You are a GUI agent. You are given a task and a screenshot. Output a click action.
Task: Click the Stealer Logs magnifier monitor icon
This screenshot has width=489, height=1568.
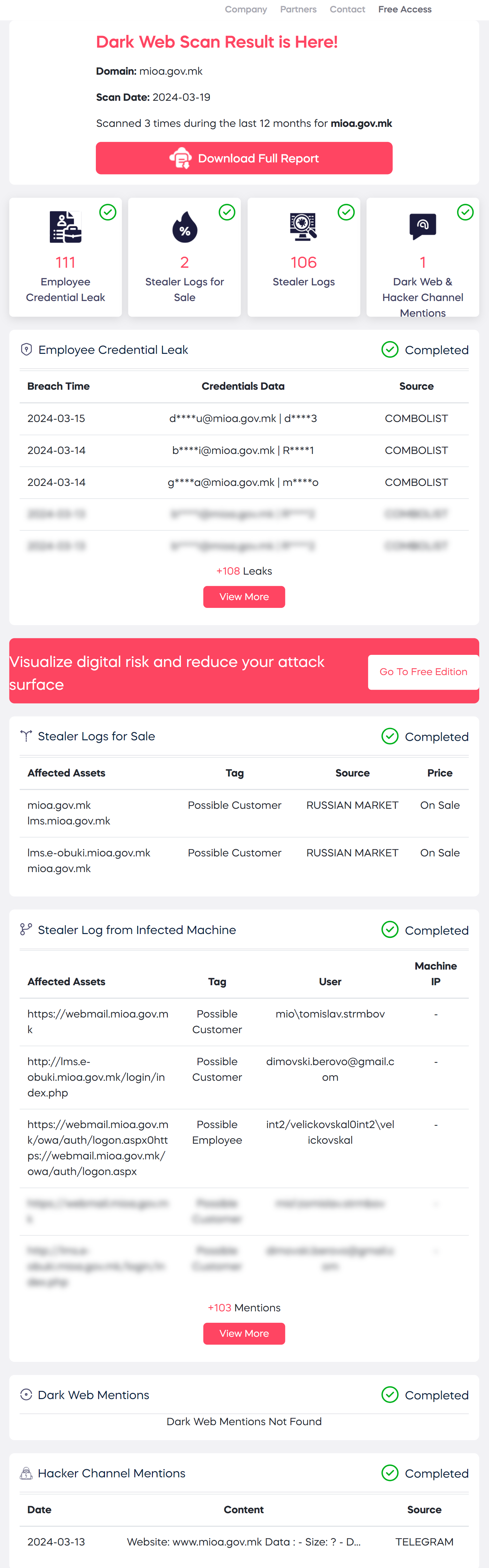304,226
